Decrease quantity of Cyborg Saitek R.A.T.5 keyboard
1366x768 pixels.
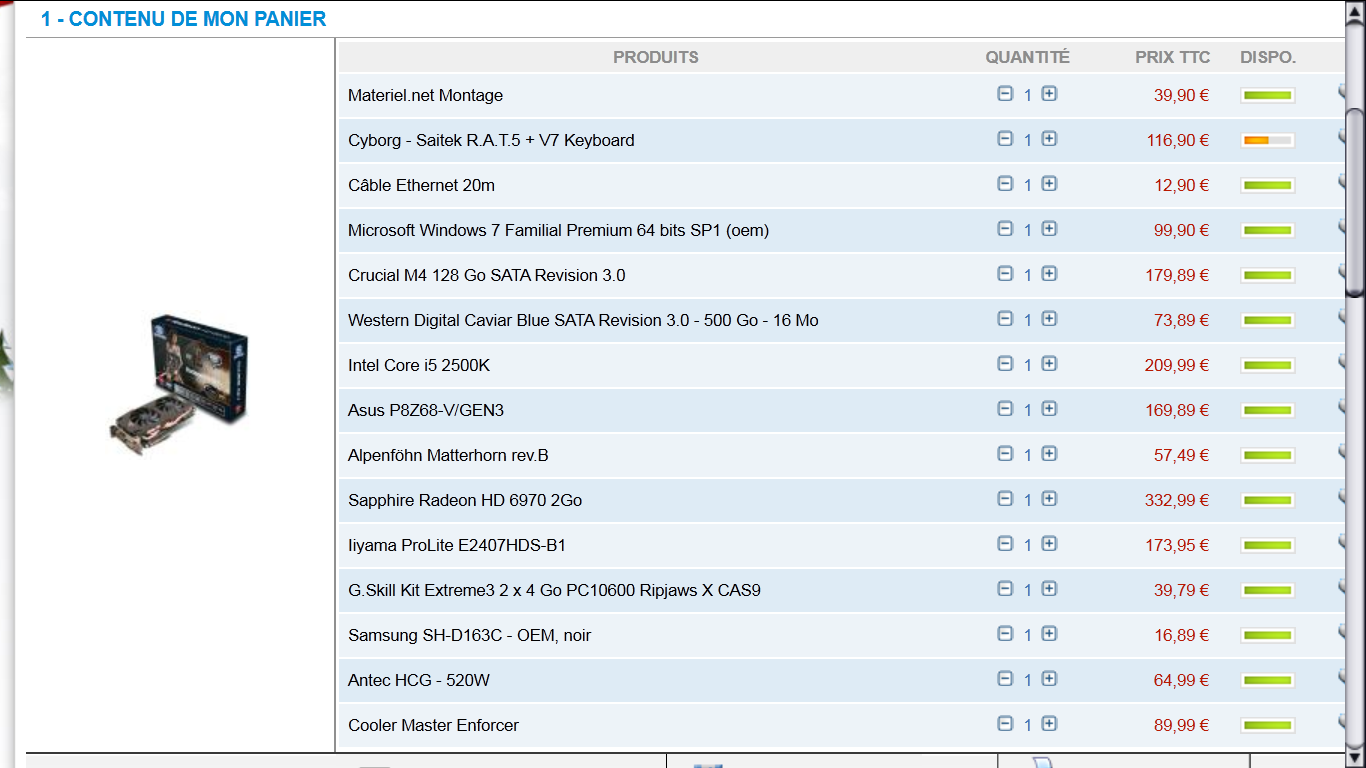coord(1005,139)
